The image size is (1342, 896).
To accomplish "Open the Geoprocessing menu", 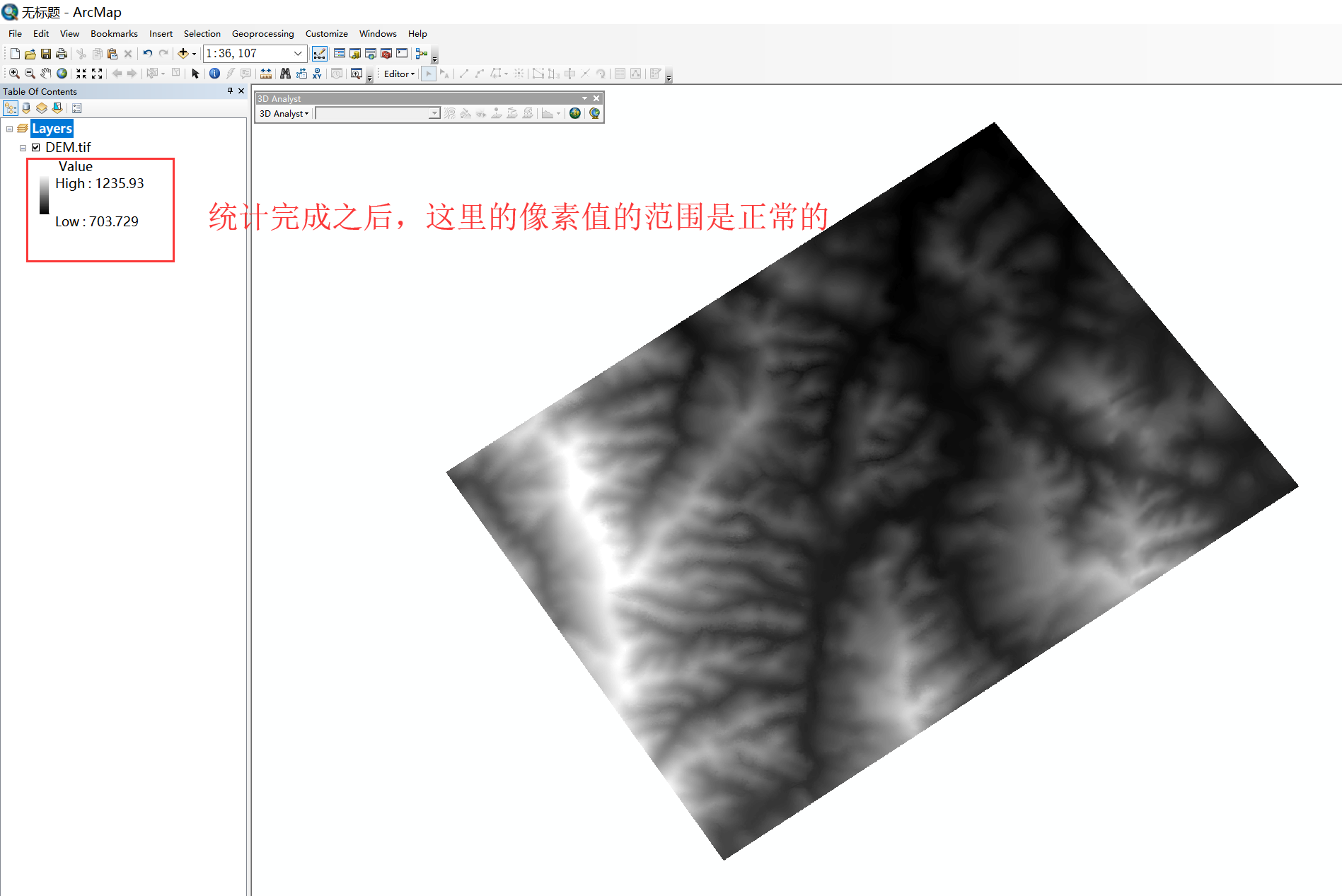I will point(262,33).
